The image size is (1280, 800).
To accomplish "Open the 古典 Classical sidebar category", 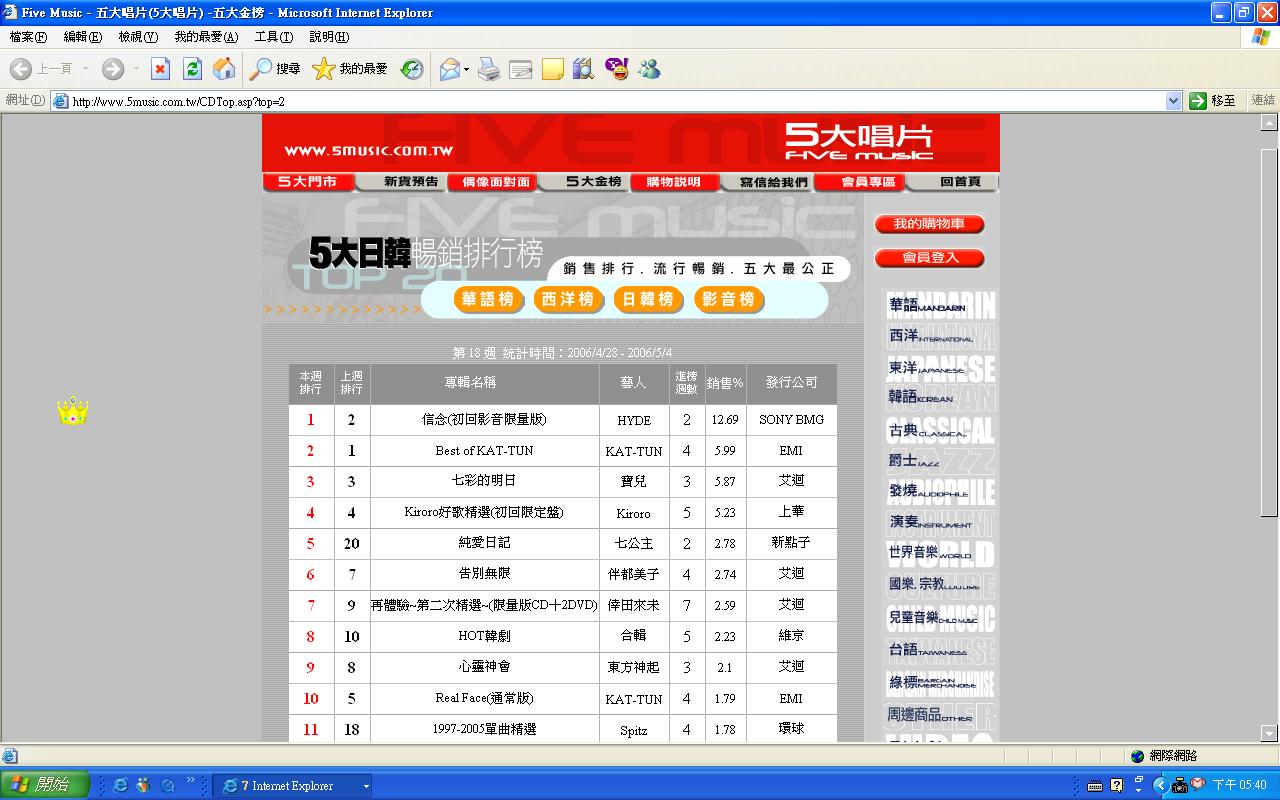I will 940,430.
